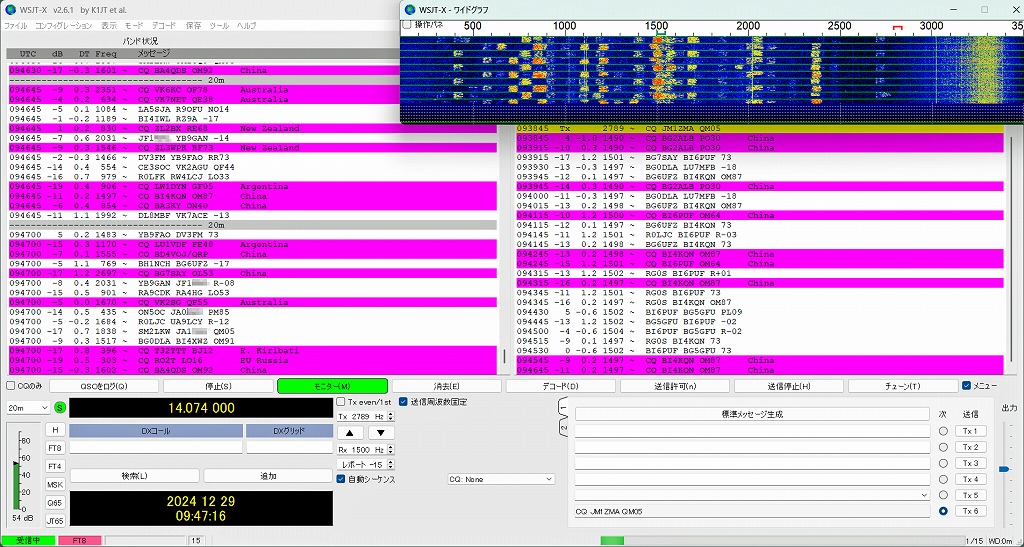Click QSOをログ(Q) button
The width and height of the screenshot is (1024, 547).
tap(104, 386)
